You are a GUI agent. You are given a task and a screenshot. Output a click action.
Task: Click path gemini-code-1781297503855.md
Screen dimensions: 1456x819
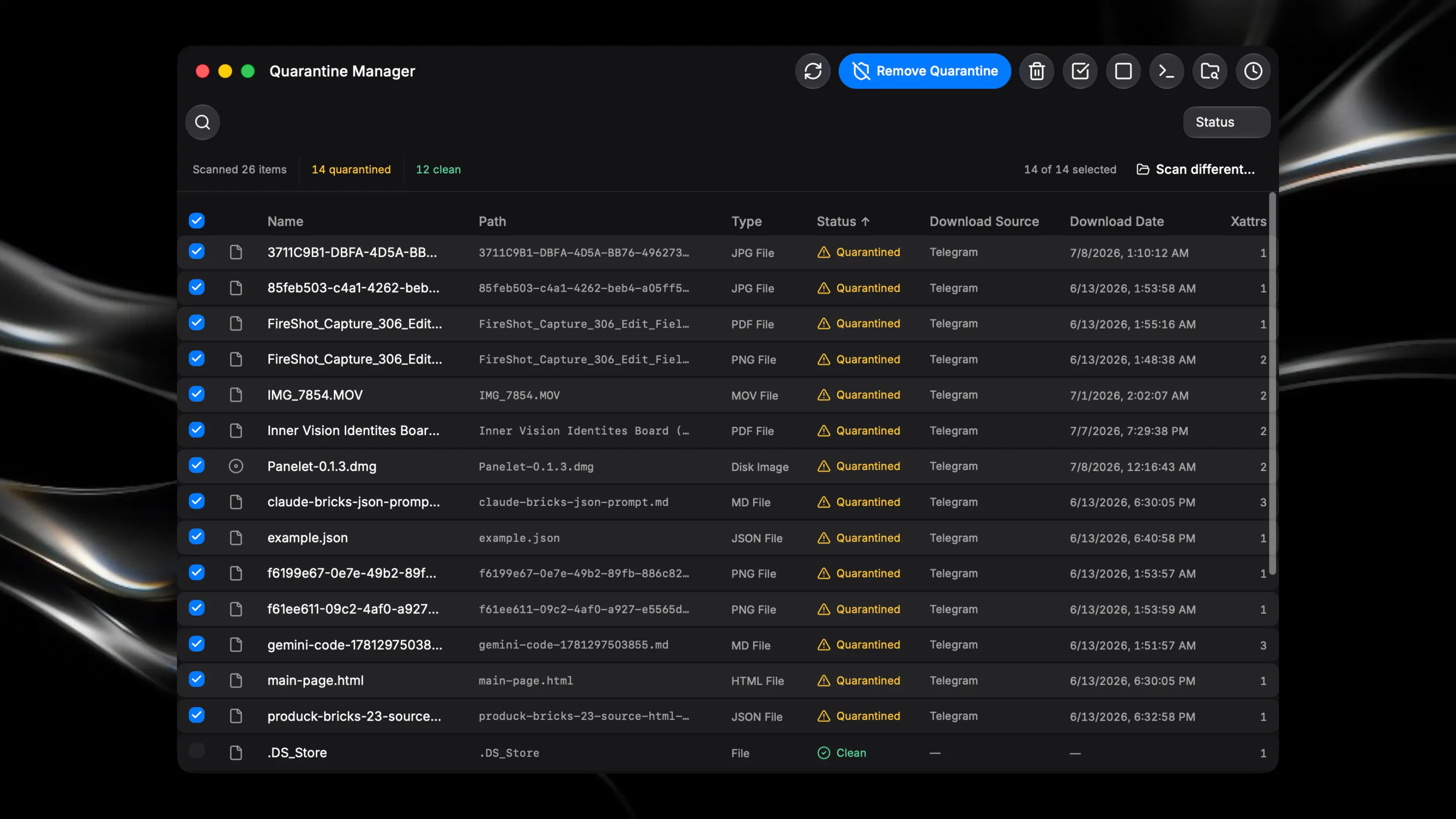pos(573,645)
